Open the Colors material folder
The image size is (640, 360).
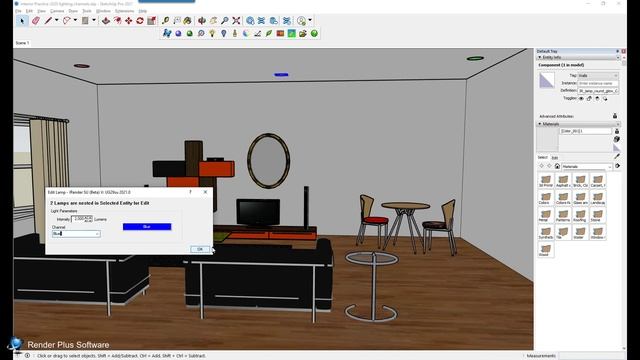546,198
